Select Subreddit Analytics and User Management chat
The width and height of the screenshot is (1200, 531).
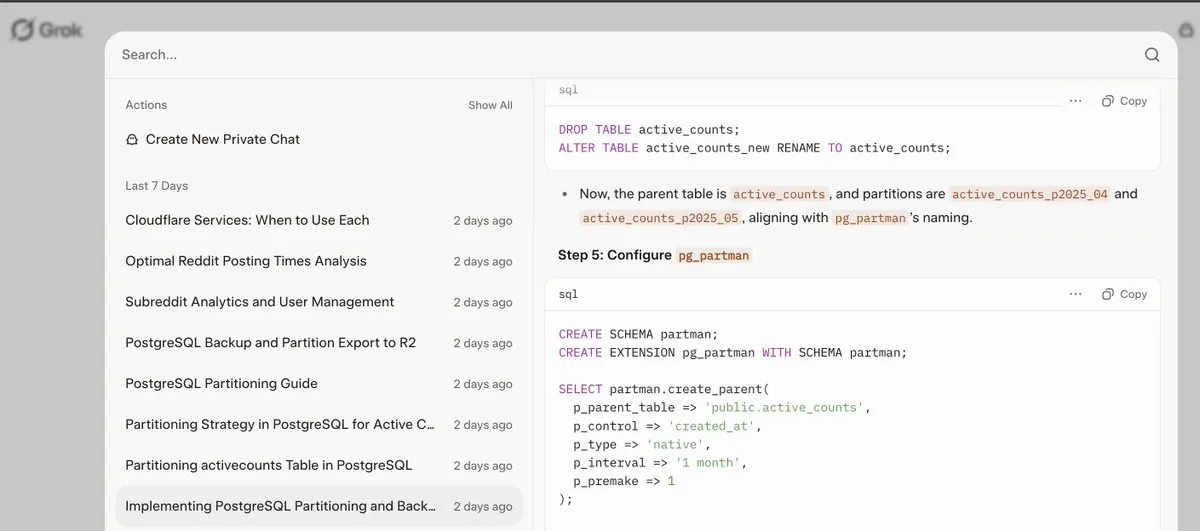[260, 302]
